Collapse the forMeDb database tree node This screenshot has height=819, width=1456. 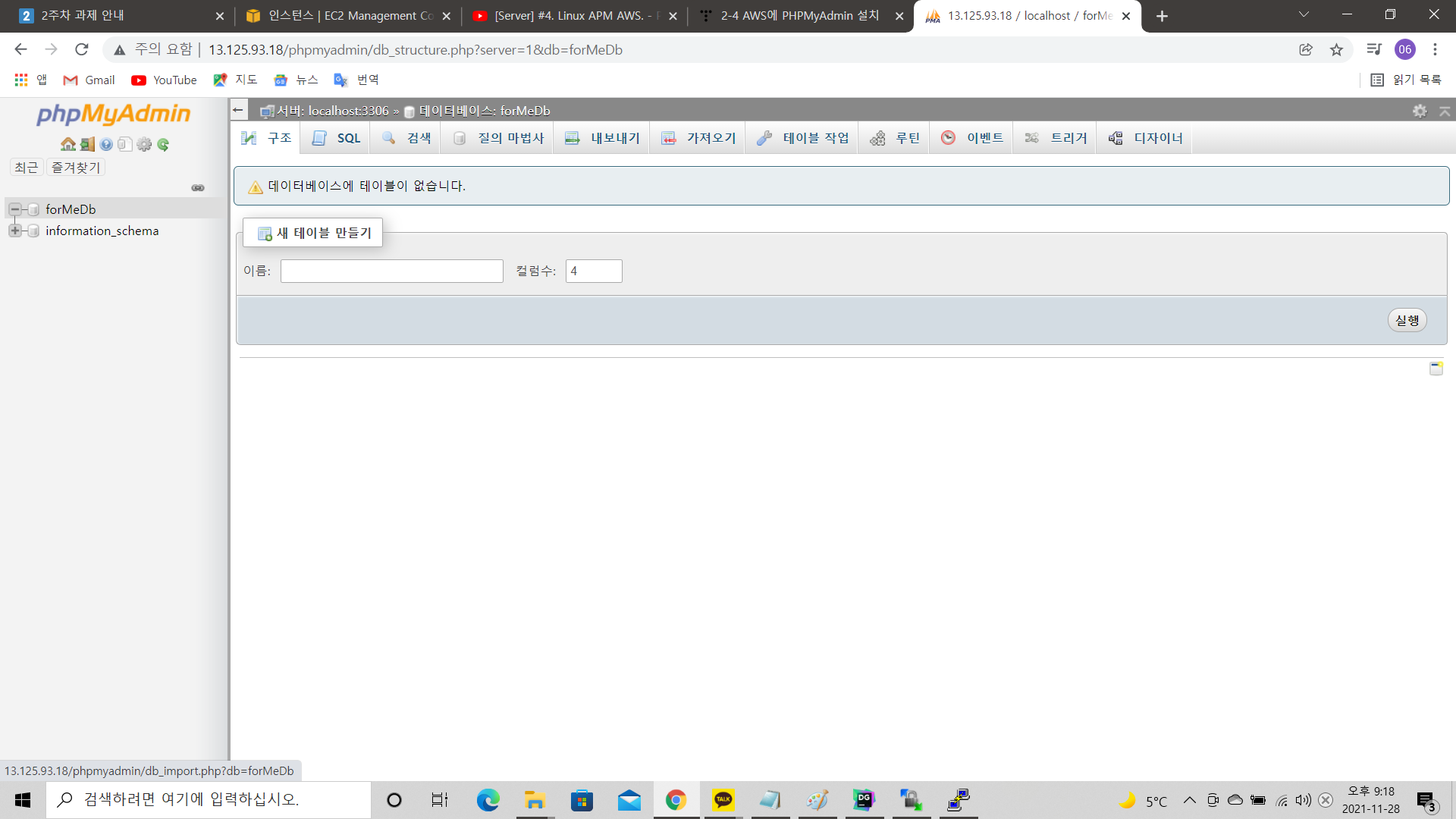point(14,209)
